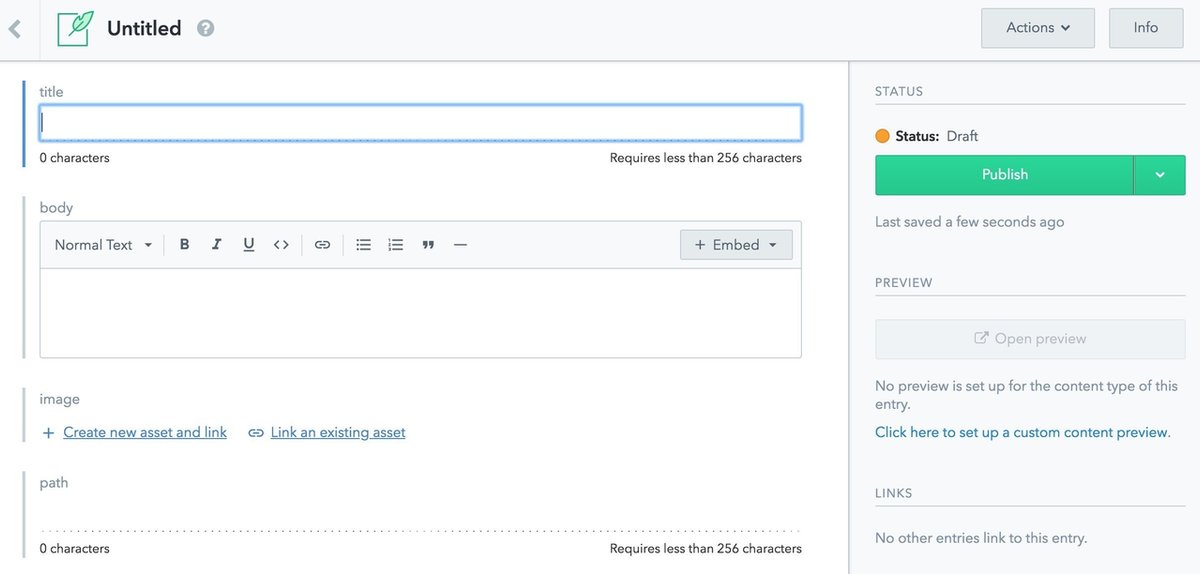Open the Actions dropdown menu

click(x=1038, y=28)
